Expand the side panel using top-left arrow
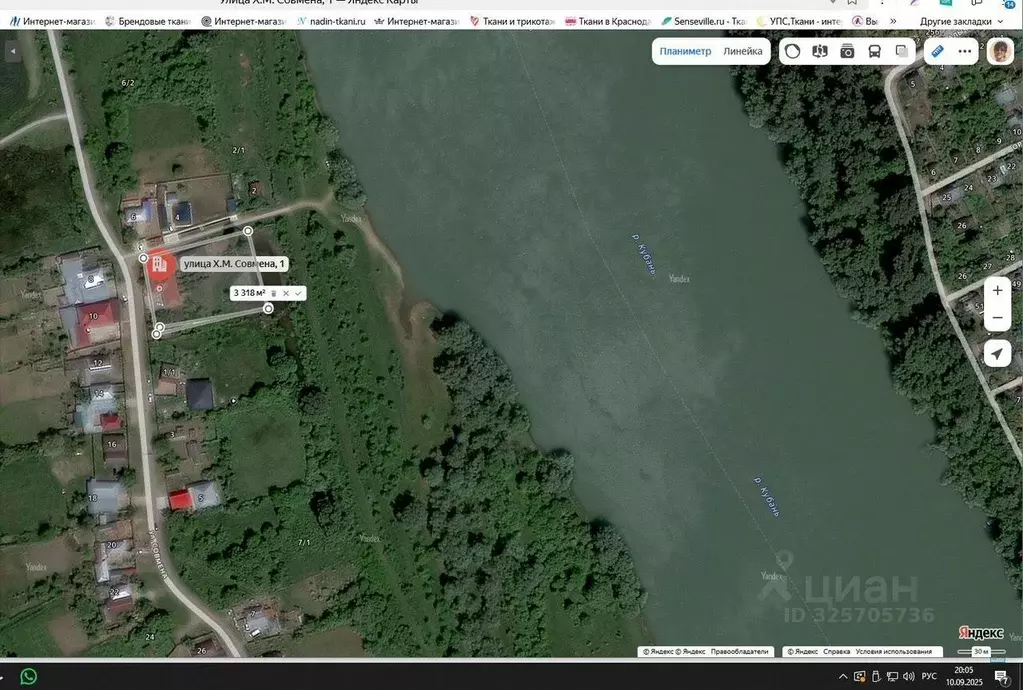The image size is (1023, 690). pos(13,52)
